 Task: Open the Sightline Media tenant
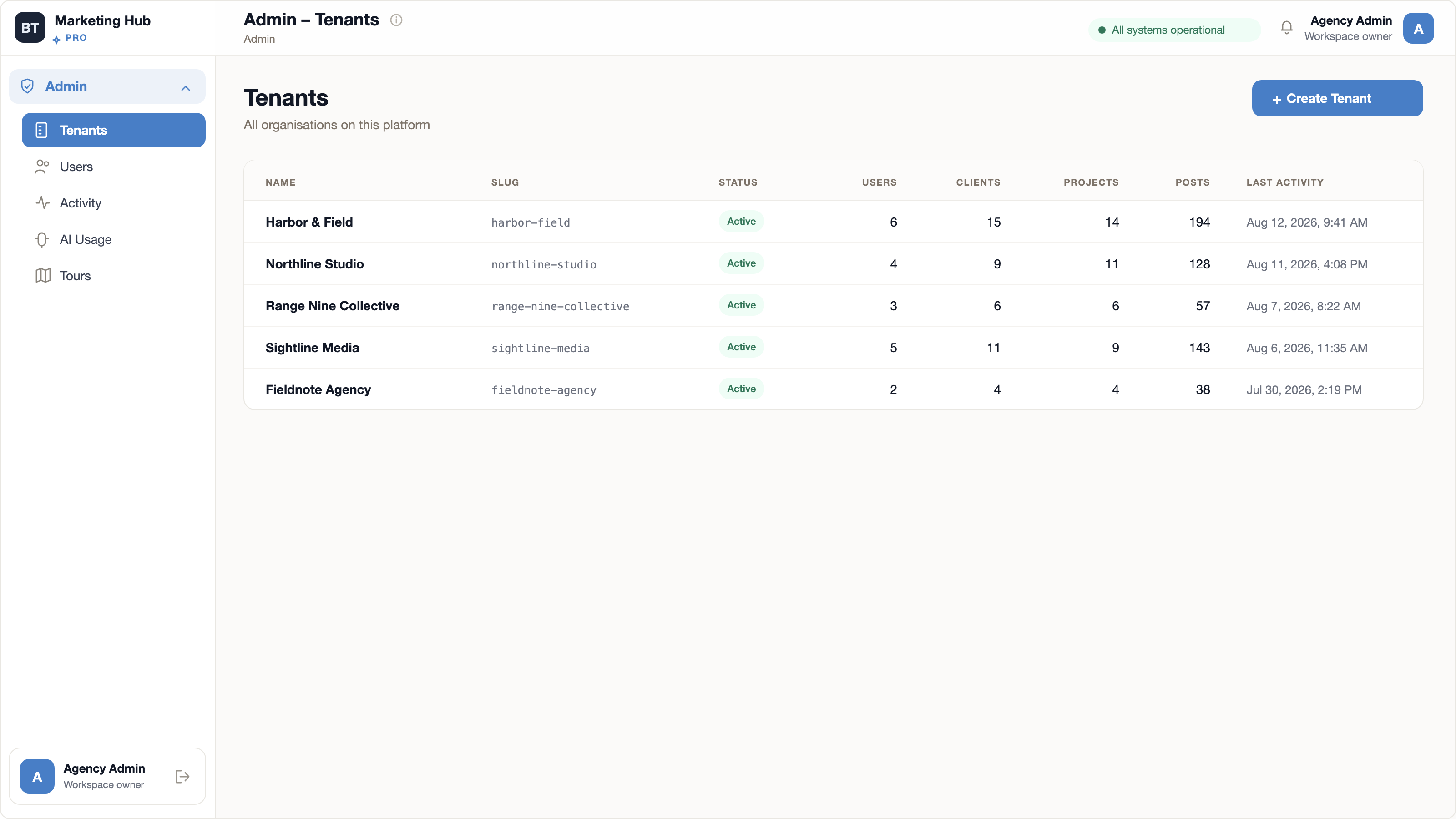(x=312, y=348)
